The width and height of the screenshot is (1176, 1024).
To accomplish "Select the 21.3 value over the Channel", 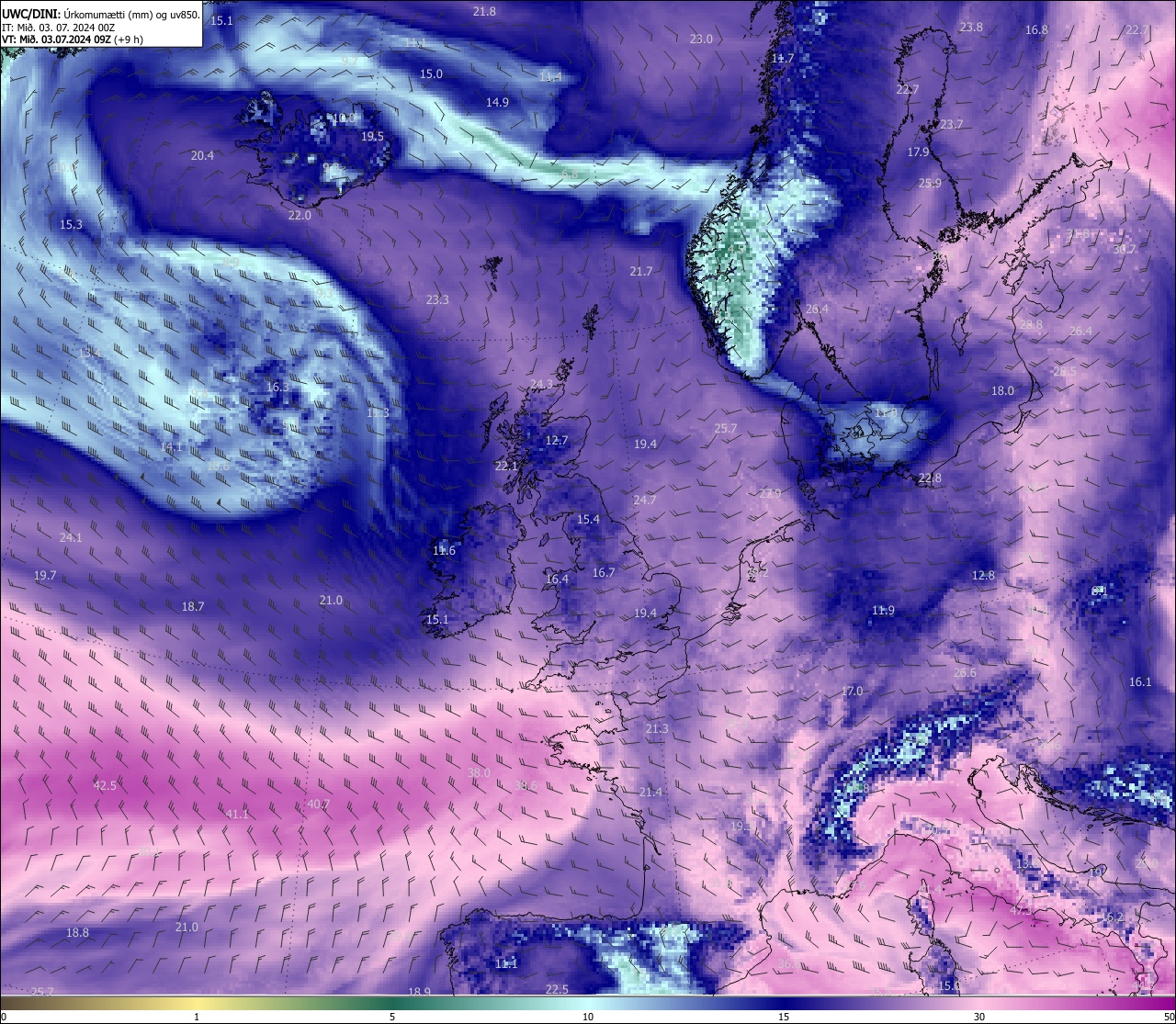I will click(x=657, y=728).
